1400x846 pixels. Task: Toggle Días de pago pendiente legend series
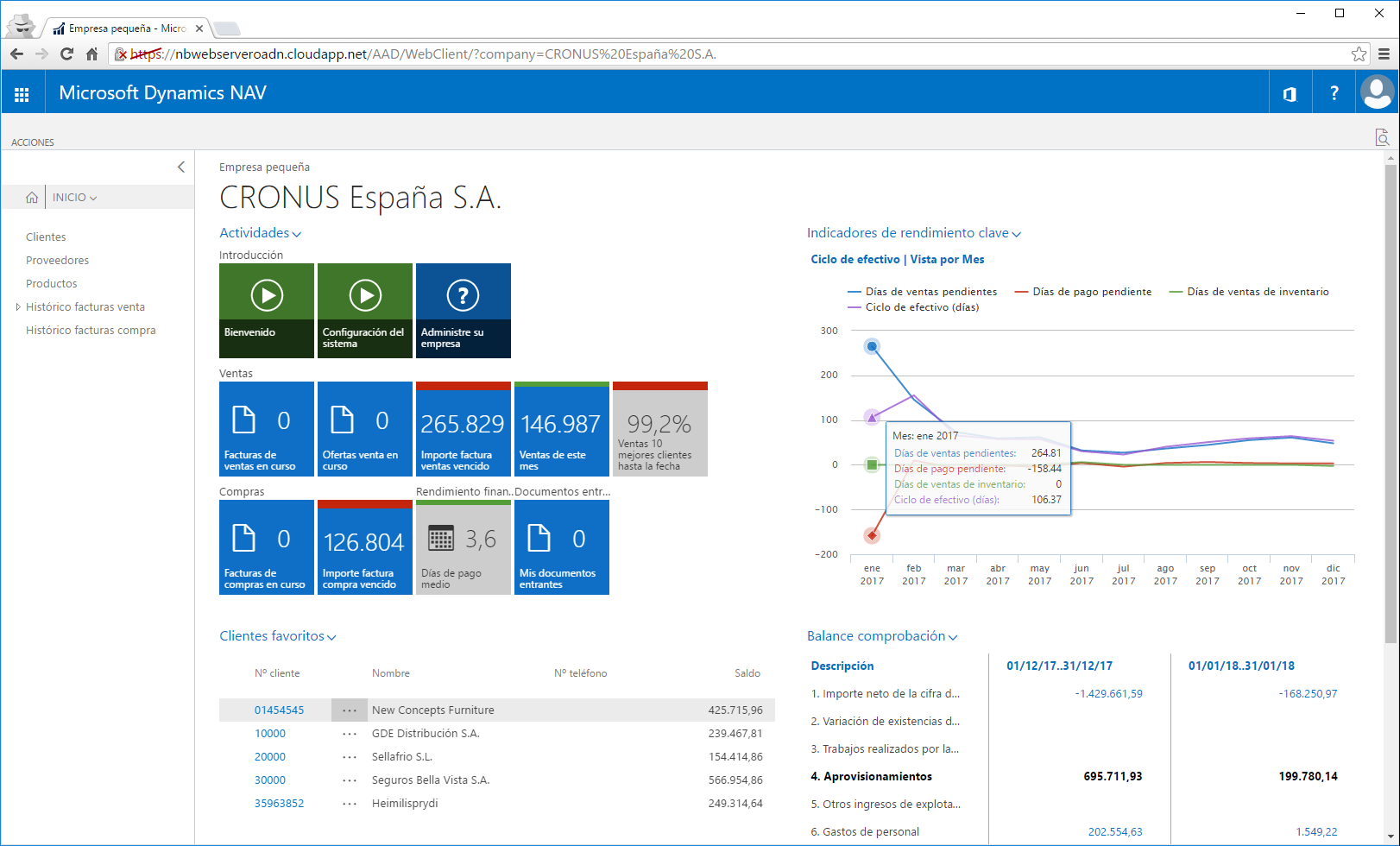click(x=1082, y=292)
